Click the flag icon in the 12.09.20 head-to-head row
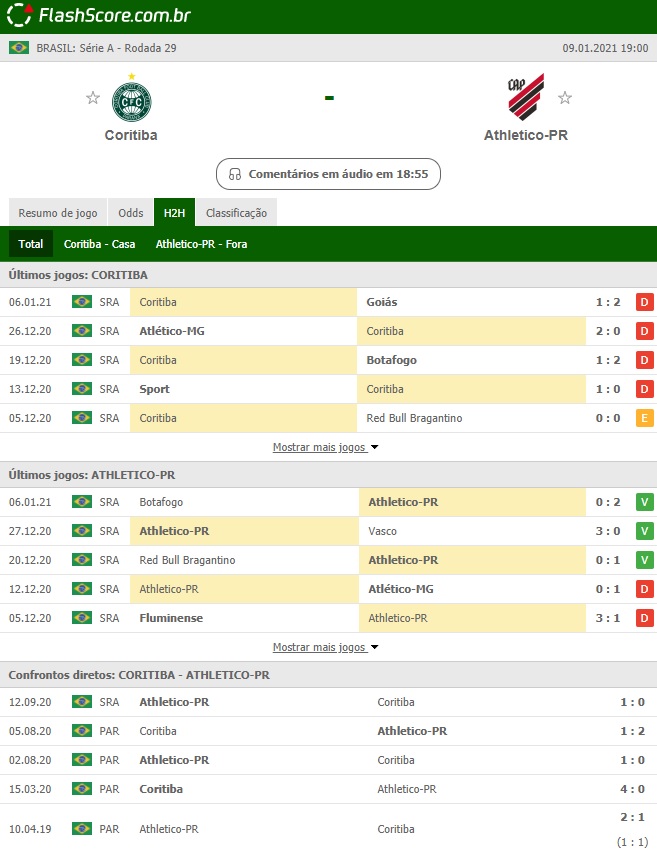657x853 pixels. point(82,701)
